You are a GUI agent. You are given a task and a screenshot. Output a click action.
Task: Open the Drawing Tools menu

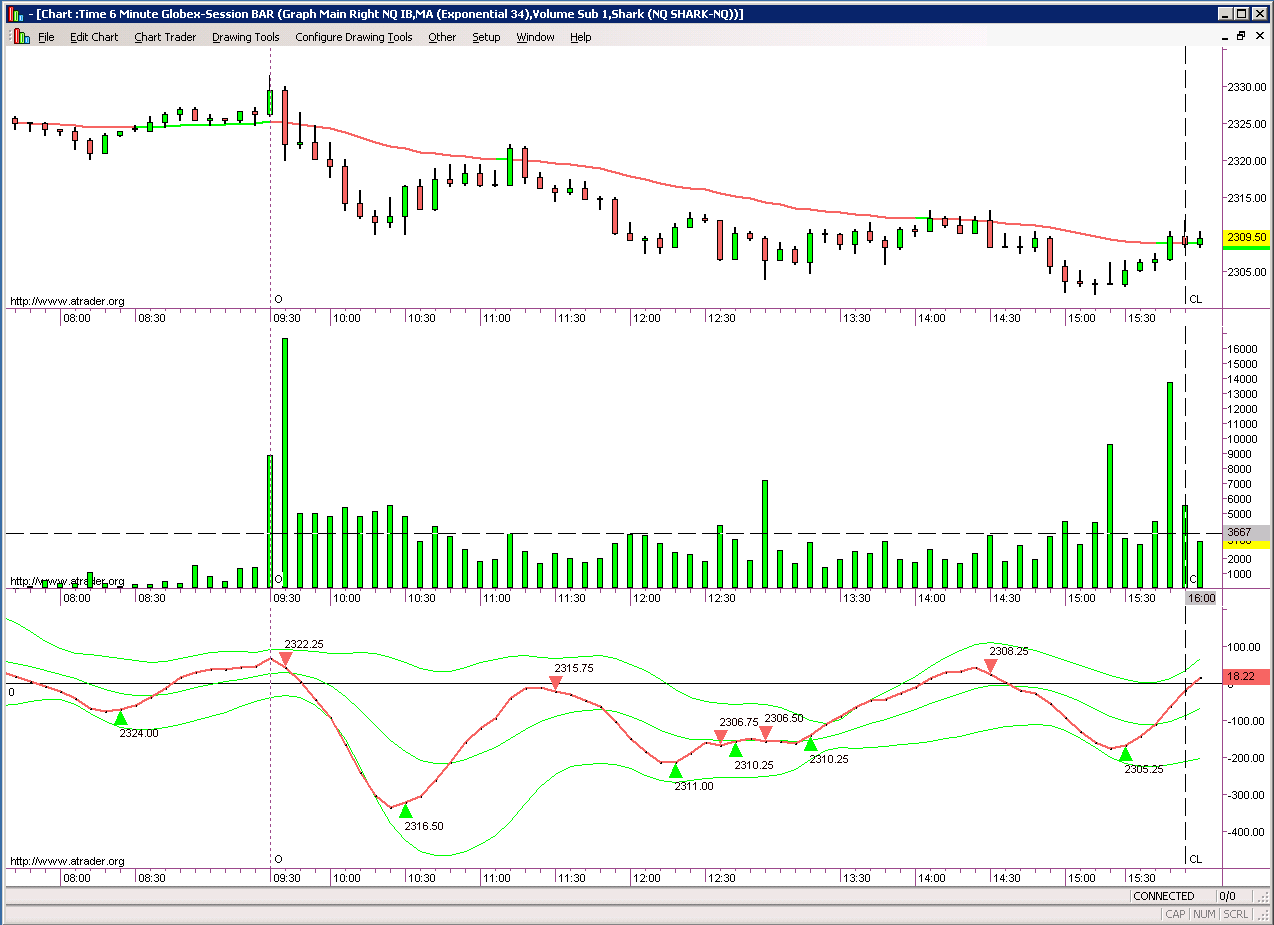[246, 37]
